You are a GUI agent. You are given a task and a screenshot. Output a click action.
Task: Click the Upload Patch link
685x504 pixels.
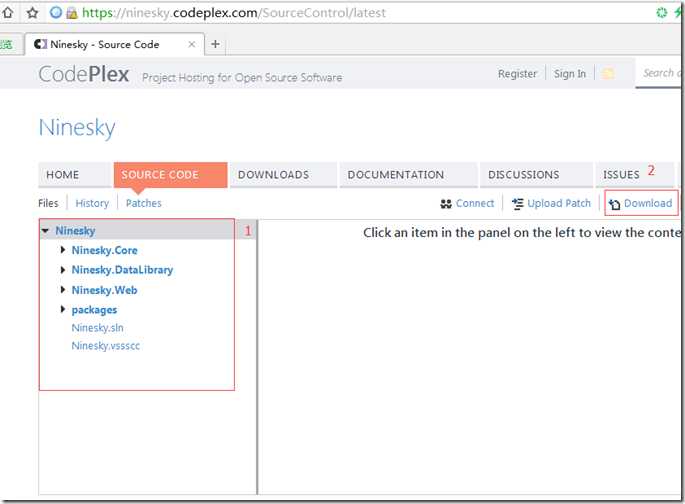point(559,203)
